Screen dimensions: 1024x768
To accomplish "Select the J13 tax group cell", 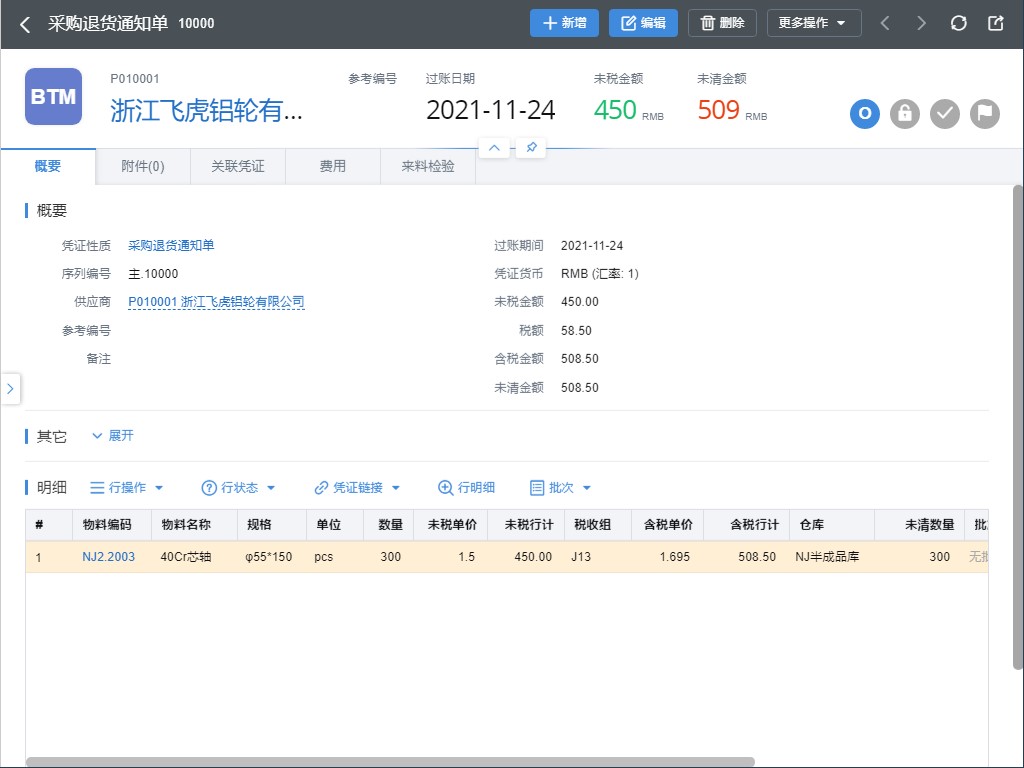I will [598, 557].
